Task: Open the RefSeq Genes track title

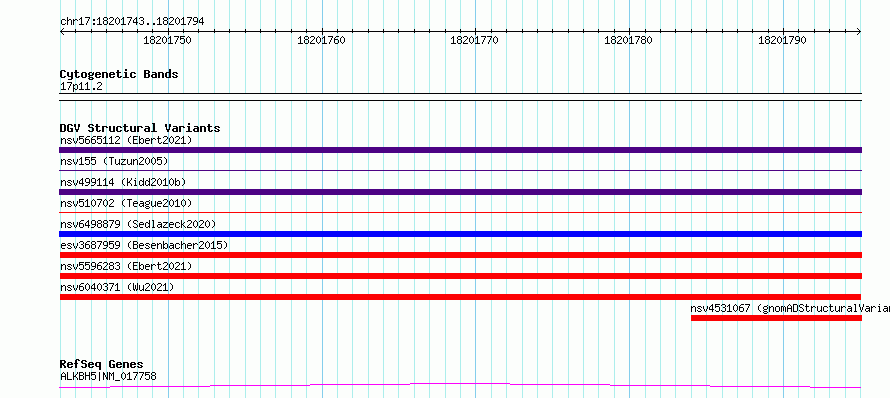Action: pyautogui.click(x=102, y=365)
